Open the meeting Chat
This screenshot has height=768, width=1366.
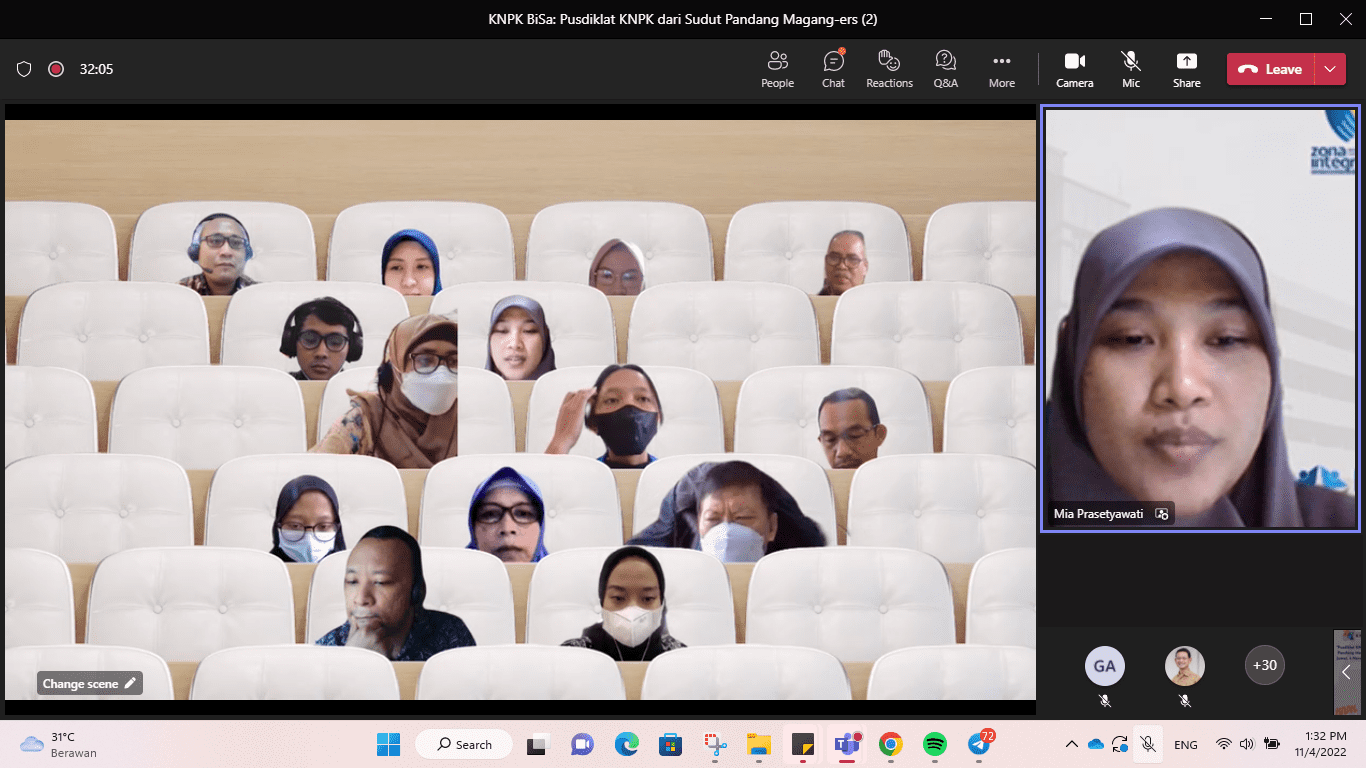[833, 69]
